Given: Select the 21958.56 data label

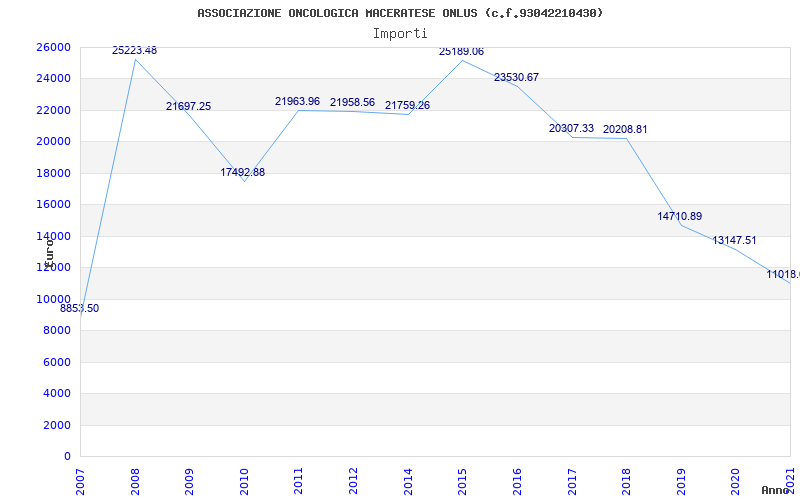Looking at the screenshot, I should click(353, 102).
